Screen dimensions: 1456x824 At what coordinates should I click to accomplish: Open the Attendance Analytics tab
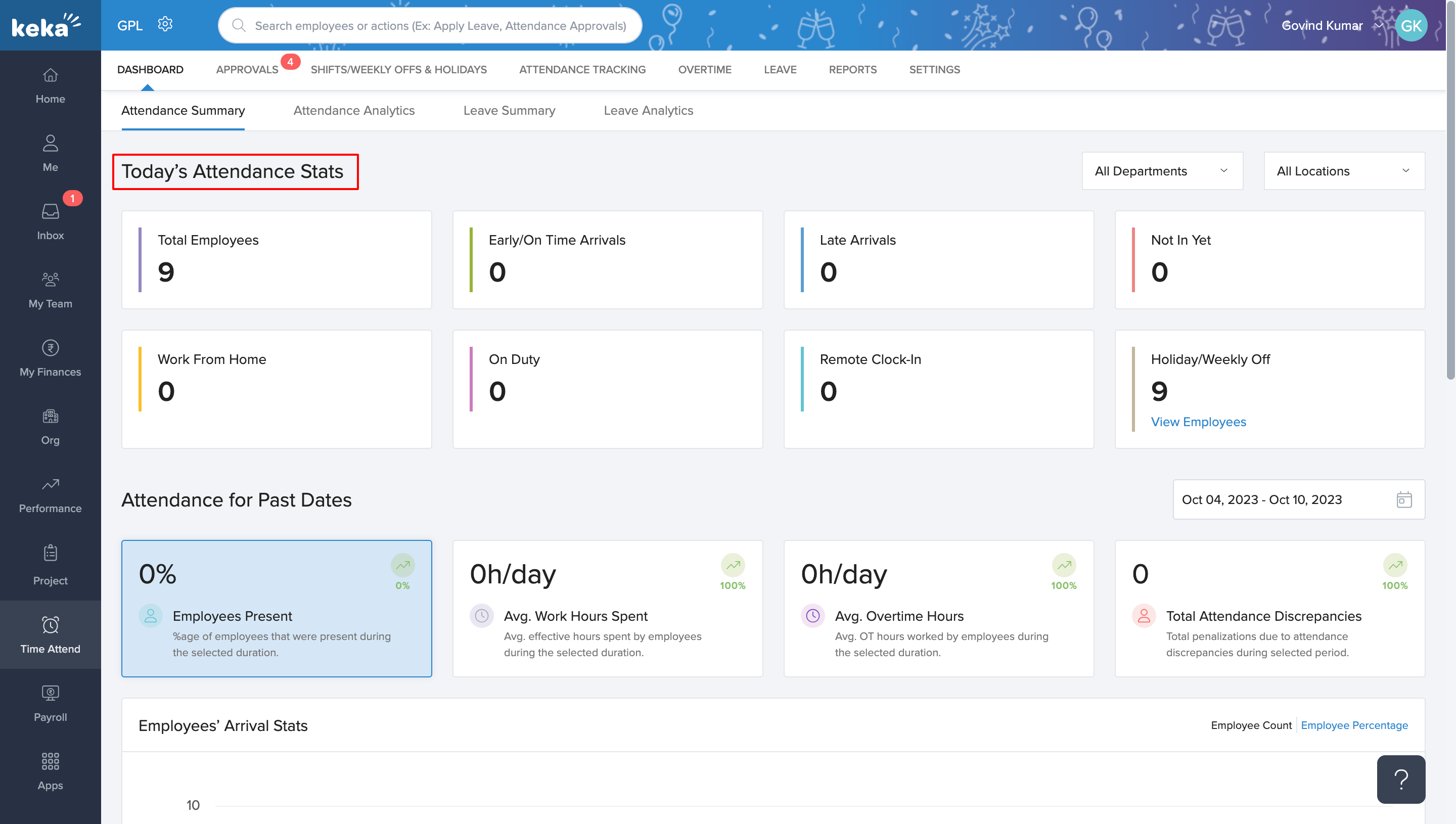pos(354,110)
